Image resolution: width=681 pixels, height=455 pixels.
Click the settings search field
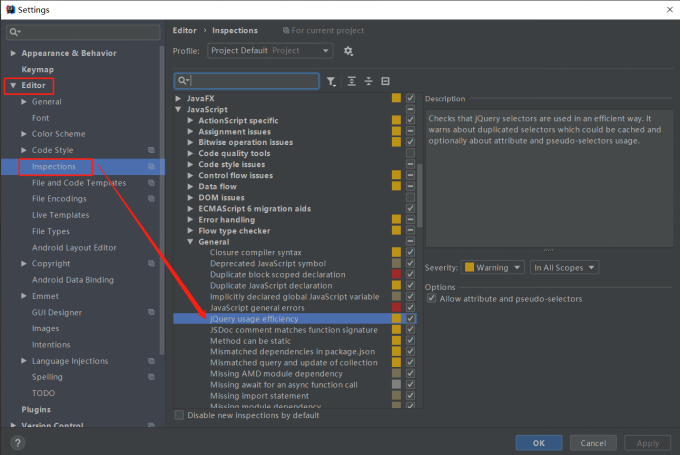(83, 32)
